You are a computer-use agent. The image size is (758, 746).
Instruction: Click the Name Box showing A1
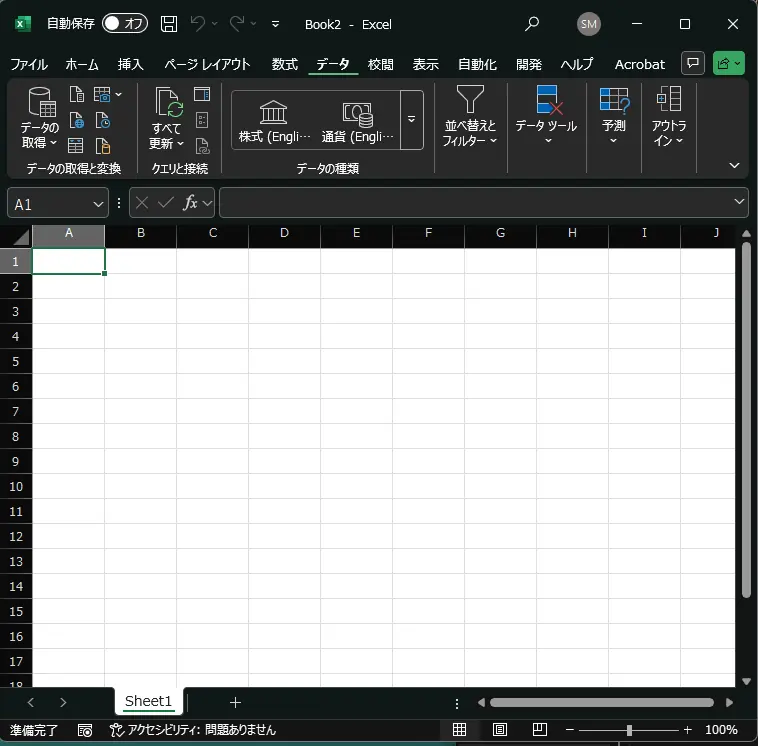(50, 204)
